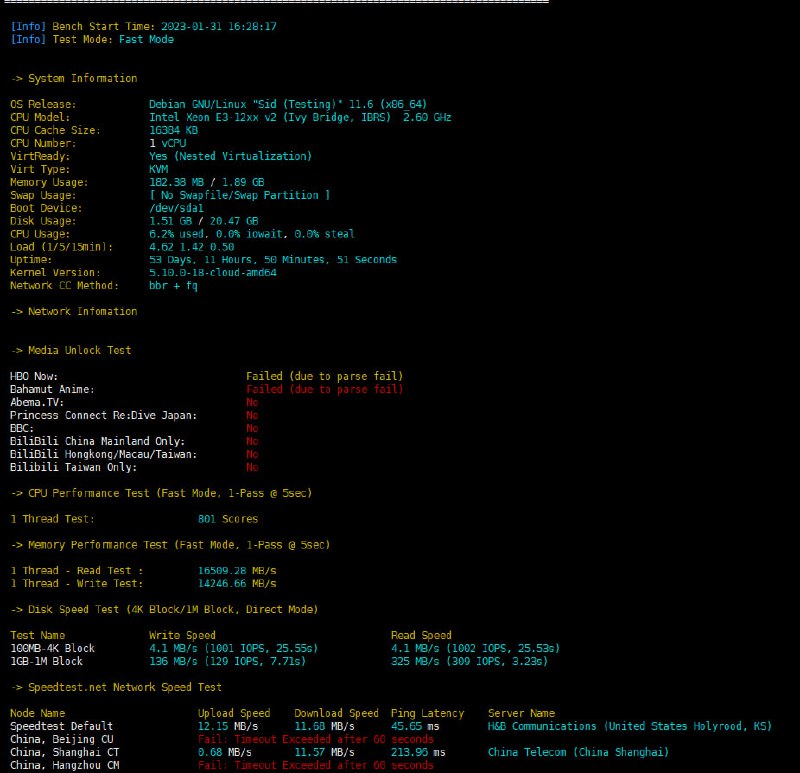Click the memory read test speed value
Image resolution: width=800 pixels, height=773 pixels.
[x=236, y=571]
